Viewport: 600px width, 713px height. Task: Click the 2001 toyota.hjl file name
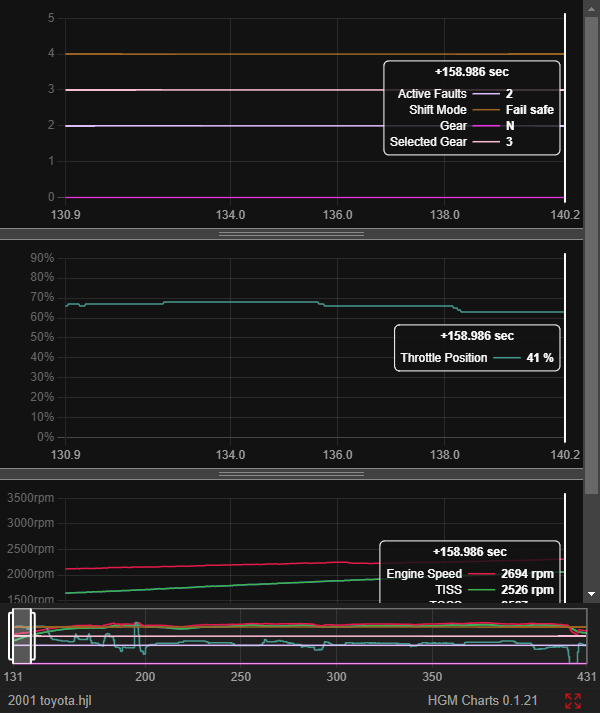pos(46,701)
